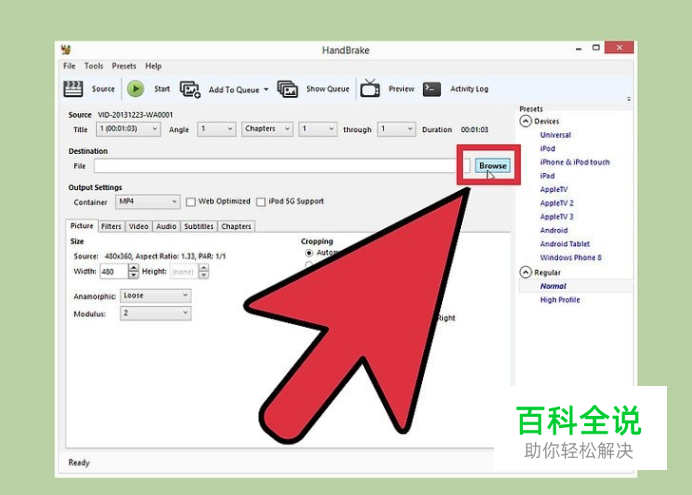The height and width of the screenshot is (495, 692).
Task: Click the Preview toolbar label
Action: pyautogui.click(x=401, y=89)
